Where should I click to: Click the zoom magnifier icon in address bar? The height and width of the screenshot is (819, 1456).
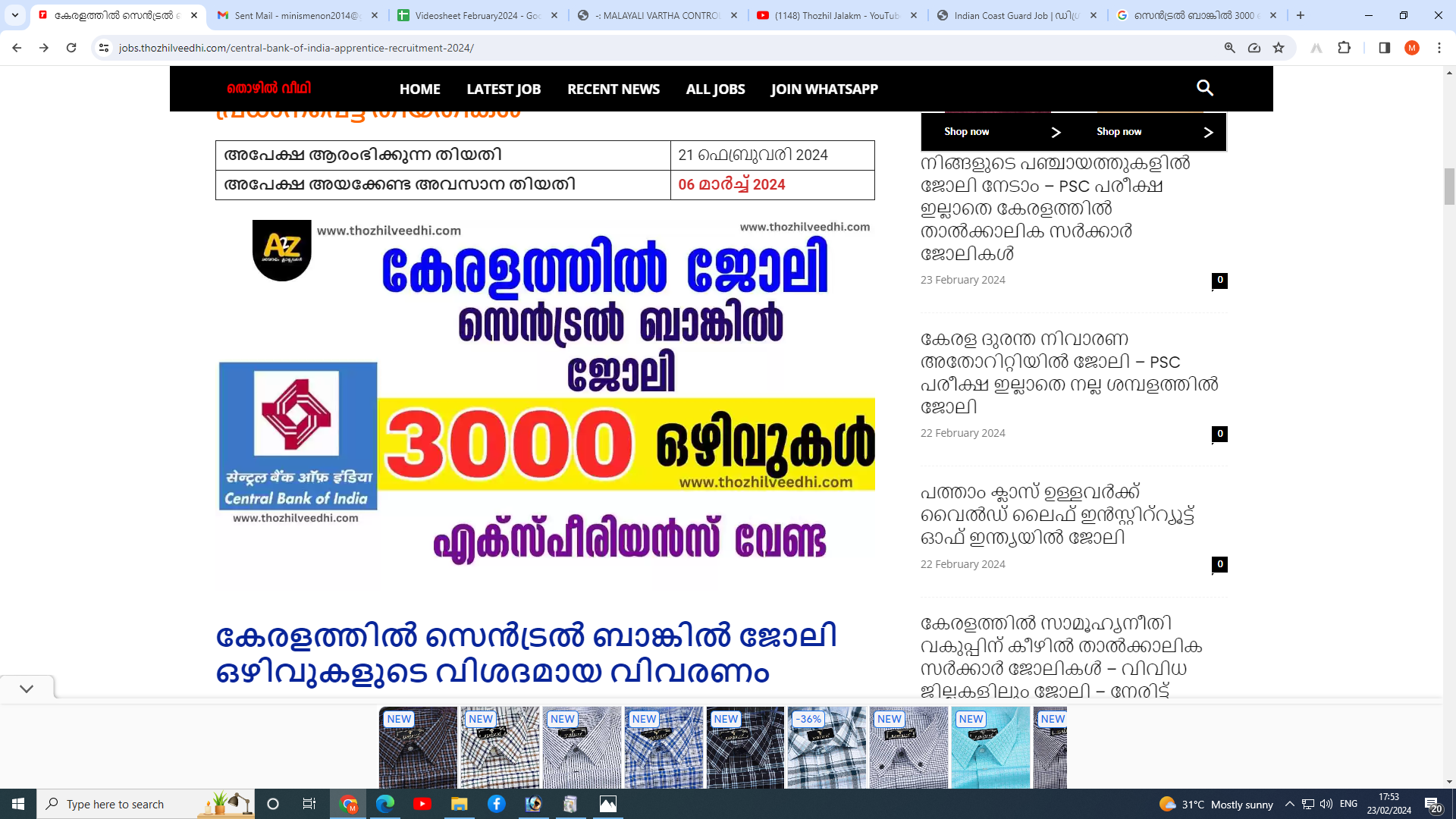1229,48
